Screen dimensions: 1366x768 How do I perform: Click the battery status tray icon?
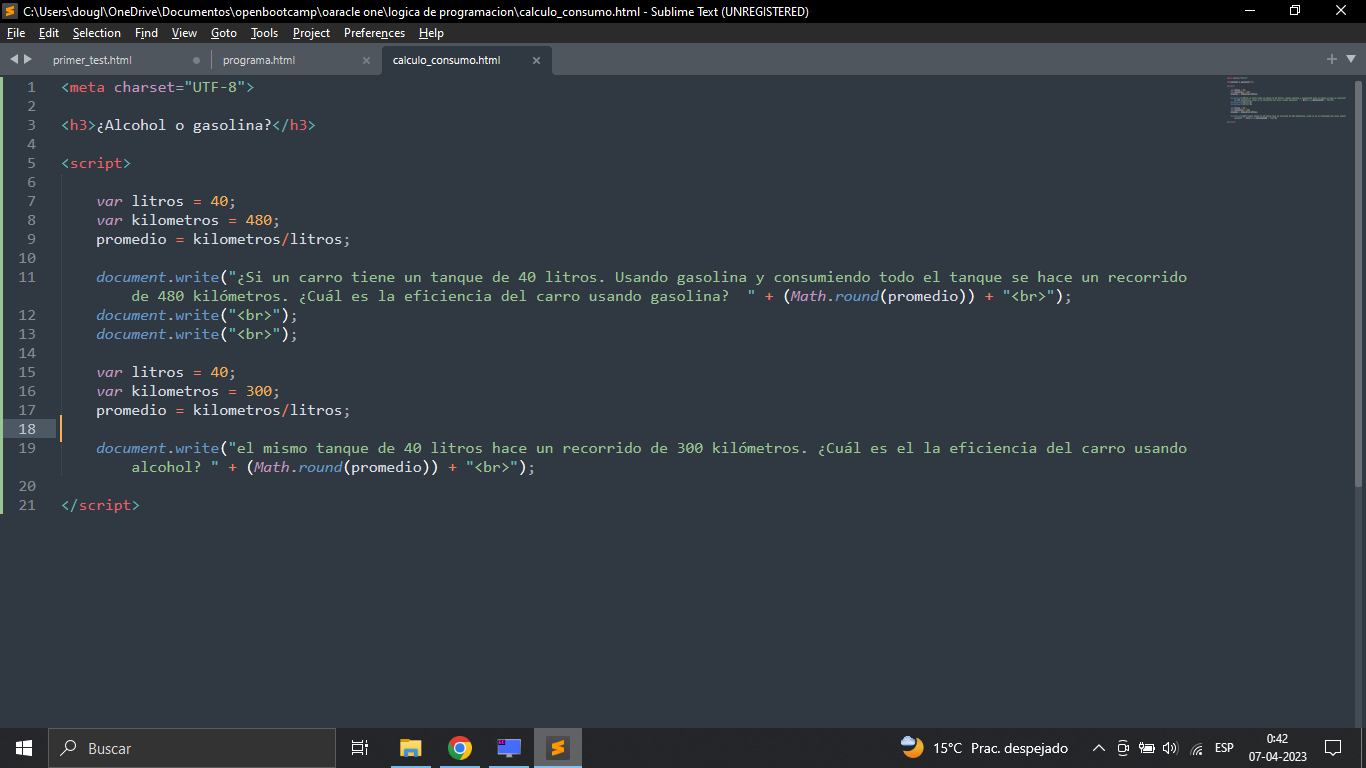(1147, 748)
